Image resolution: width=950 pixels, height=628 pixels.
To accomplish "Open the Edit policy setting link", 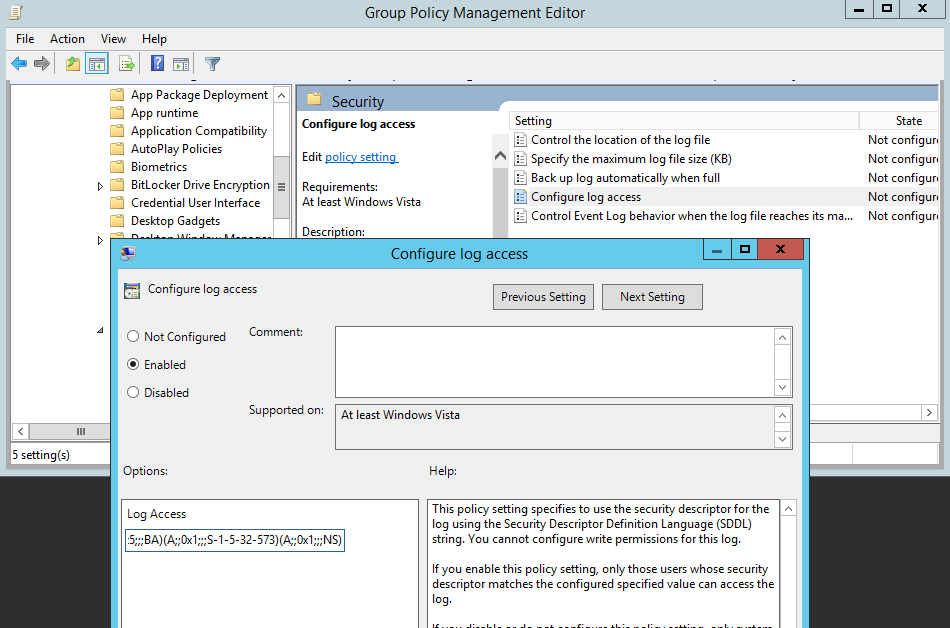I will (362, 157).
